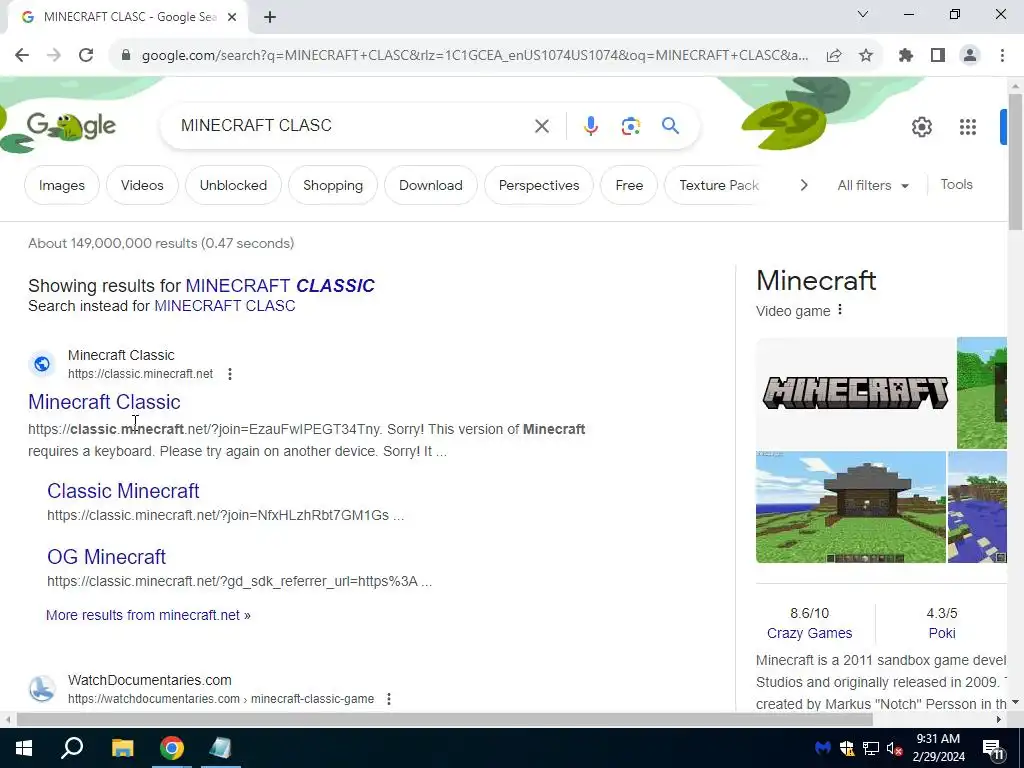Select the Videos filter chip
Screen dimensions: 1024x768
142,185
